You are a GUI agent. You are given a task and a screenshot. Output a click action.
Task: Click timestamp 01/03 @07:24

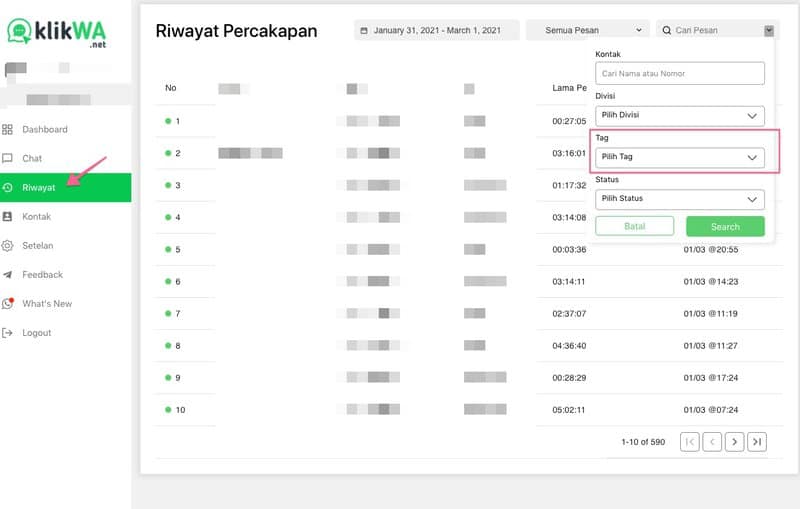coord(711,410)
